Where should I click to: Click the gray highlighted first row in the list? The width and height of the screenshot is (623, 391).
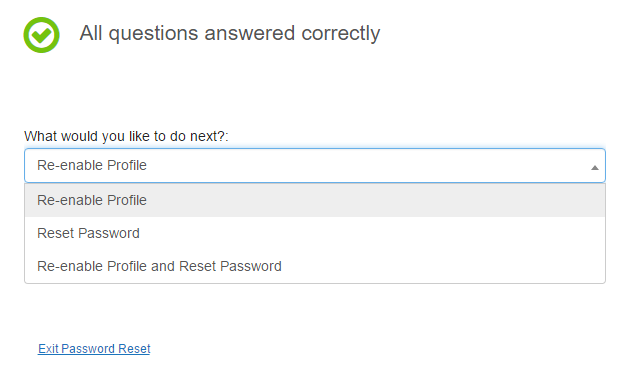point(315,200)
